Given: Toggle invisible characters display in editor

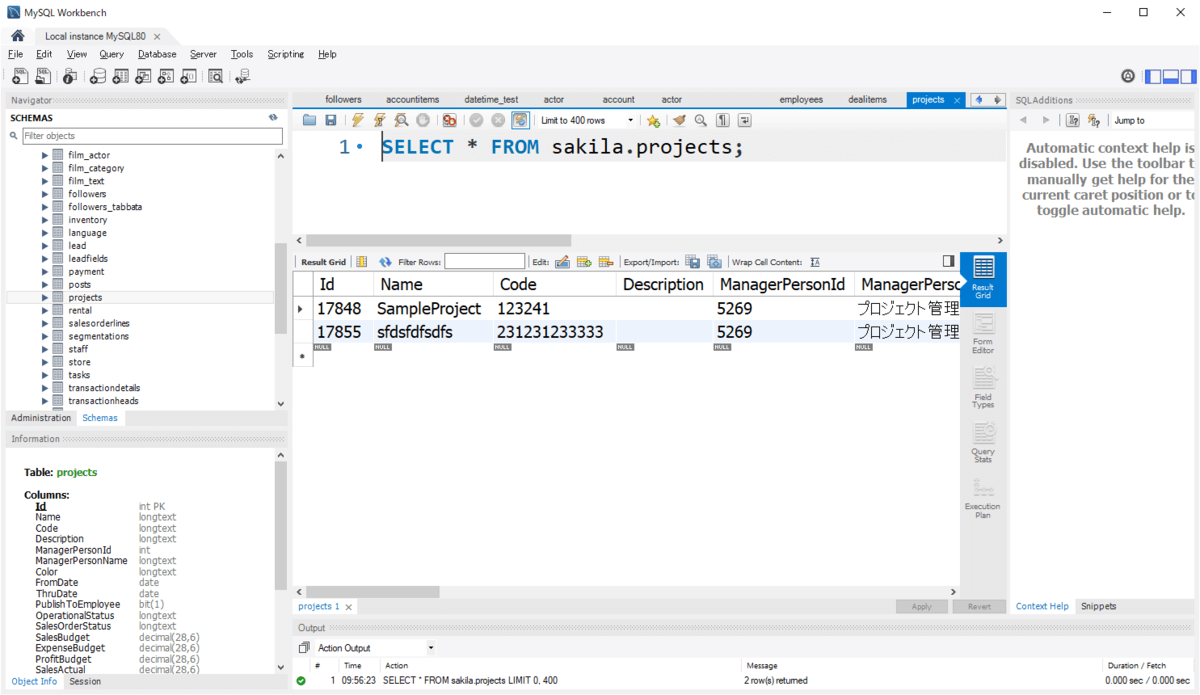Looking at the screenshot, I should click(x=722, y=120).
